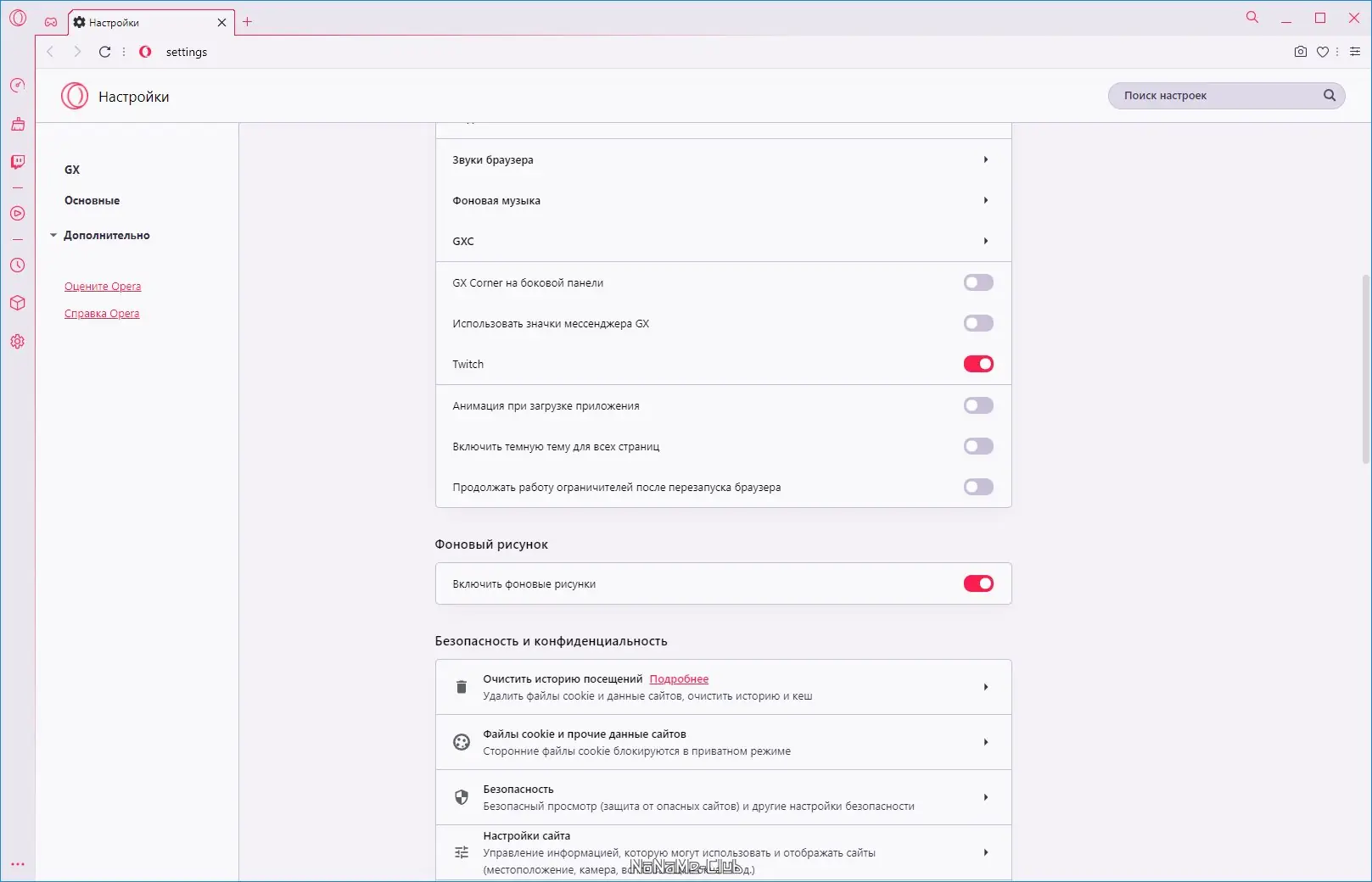This screenshot has width=1372, height=882.
Task: Close the Настройки tab
Action: (222, 23)
